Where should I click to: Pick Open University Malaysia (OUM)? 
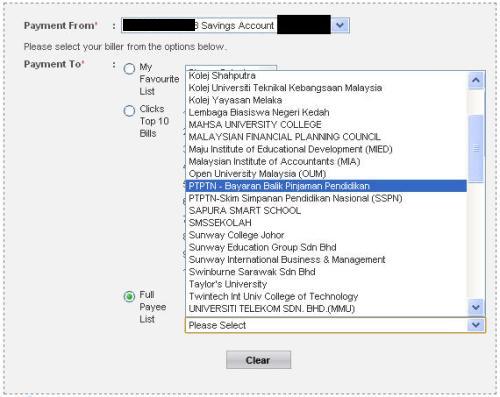click(x=326, y=174)
